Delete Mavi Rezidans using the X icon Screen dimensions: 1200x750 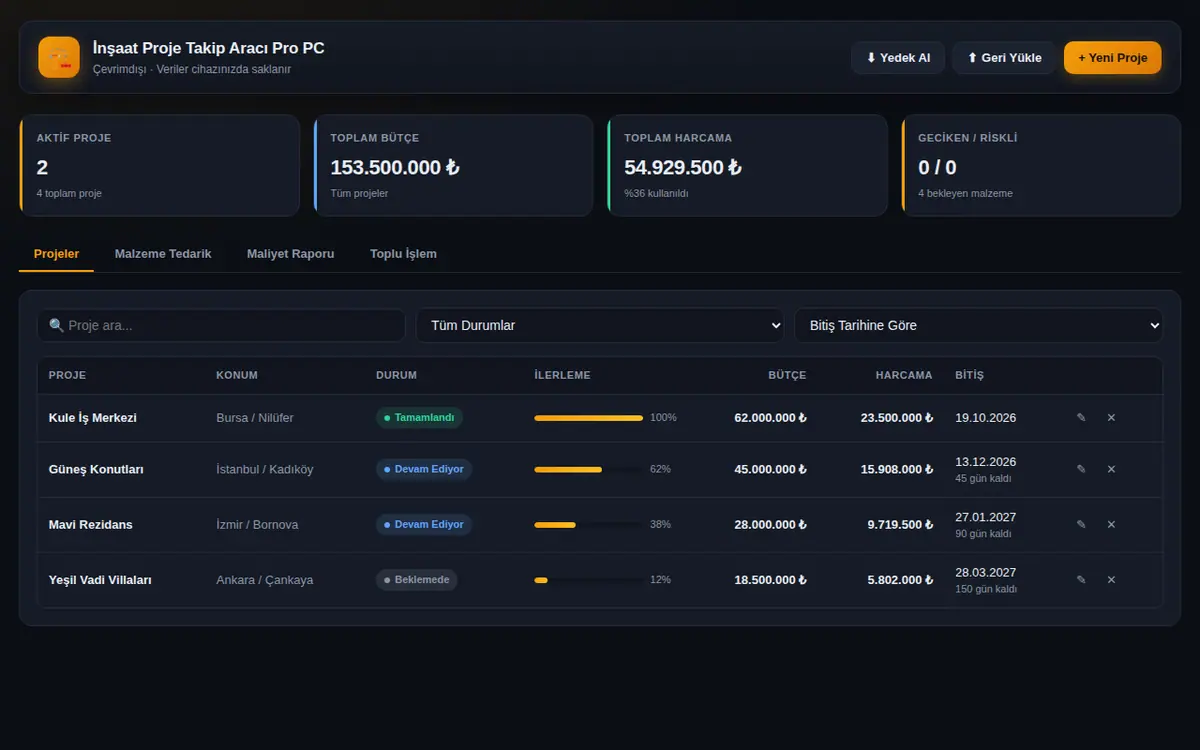[1111, 524]
